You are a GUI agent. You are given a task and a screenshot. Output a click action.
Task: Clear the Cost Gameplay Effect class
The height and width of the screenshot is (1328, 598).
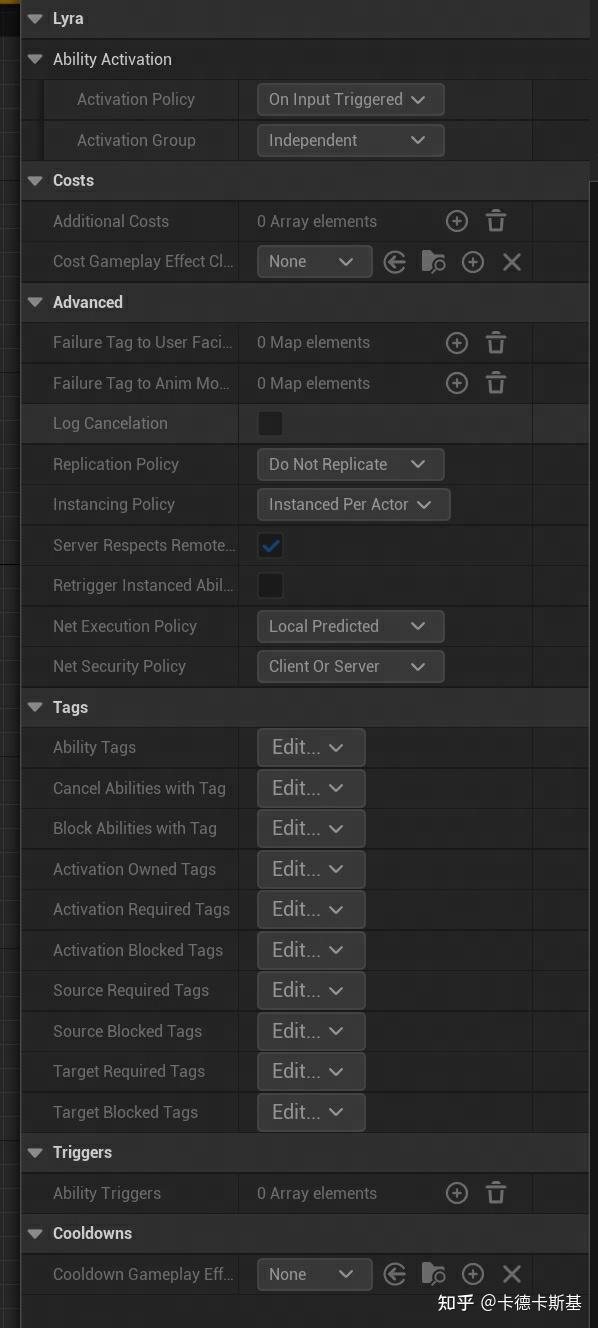point(511,262)
